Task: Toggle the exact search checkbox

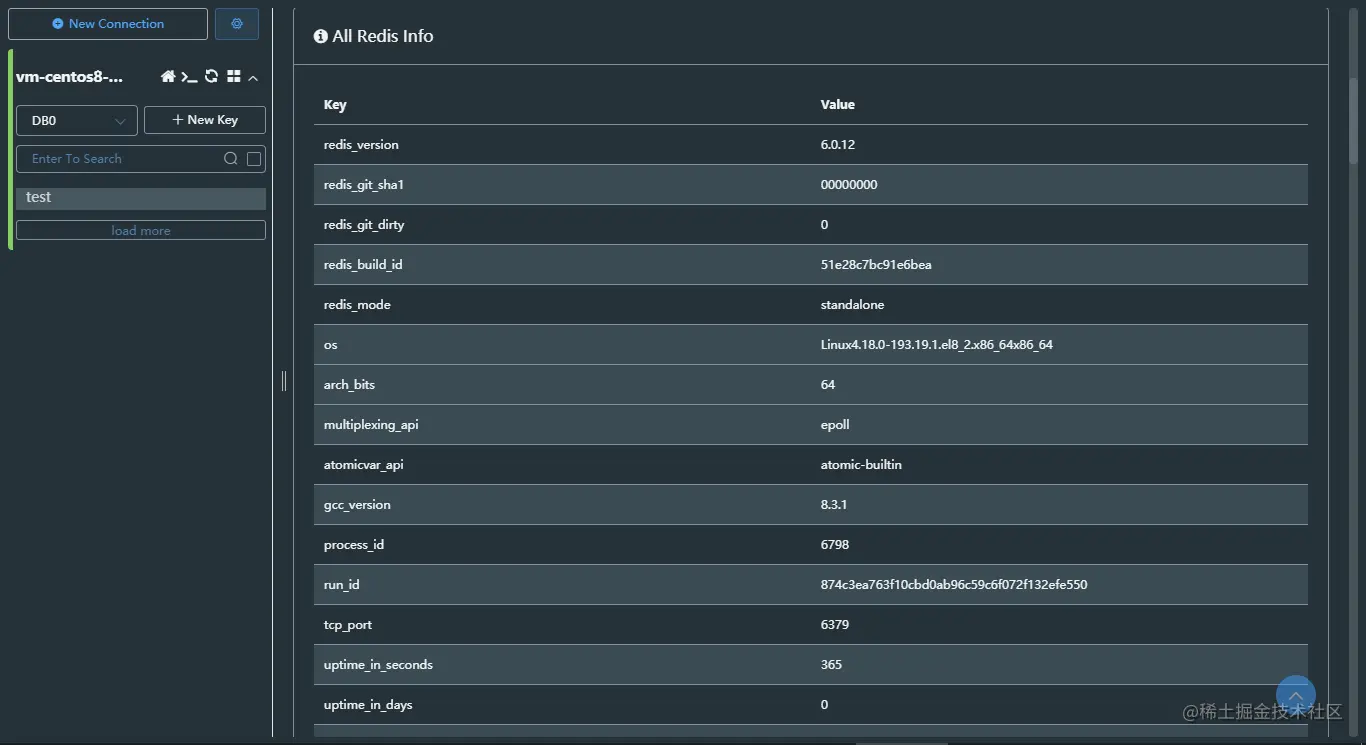Action: tap(254, 159)
